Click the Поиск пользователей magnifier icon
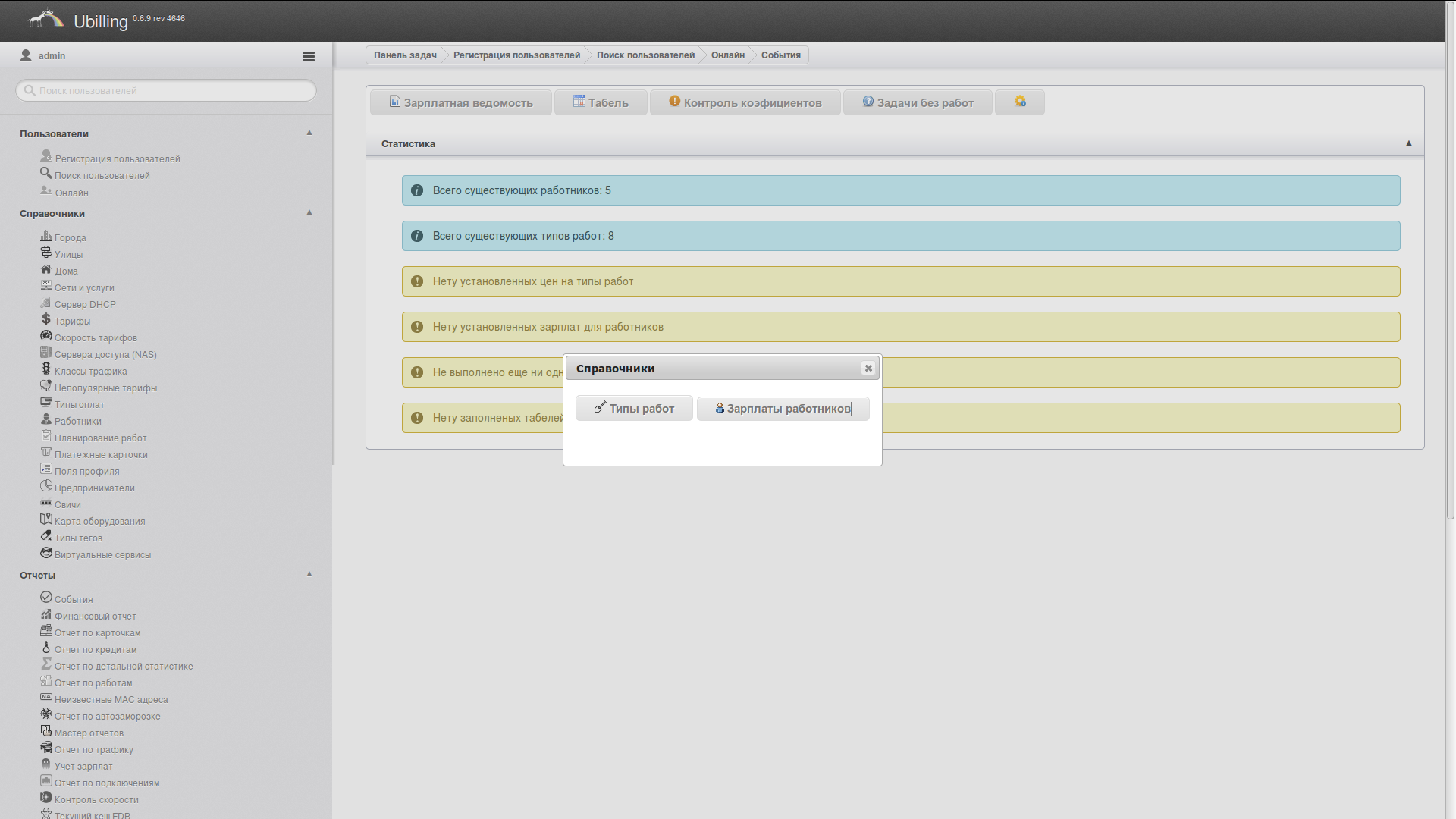Viewport: 1456px width, 819px height. [x=46, y=173]
